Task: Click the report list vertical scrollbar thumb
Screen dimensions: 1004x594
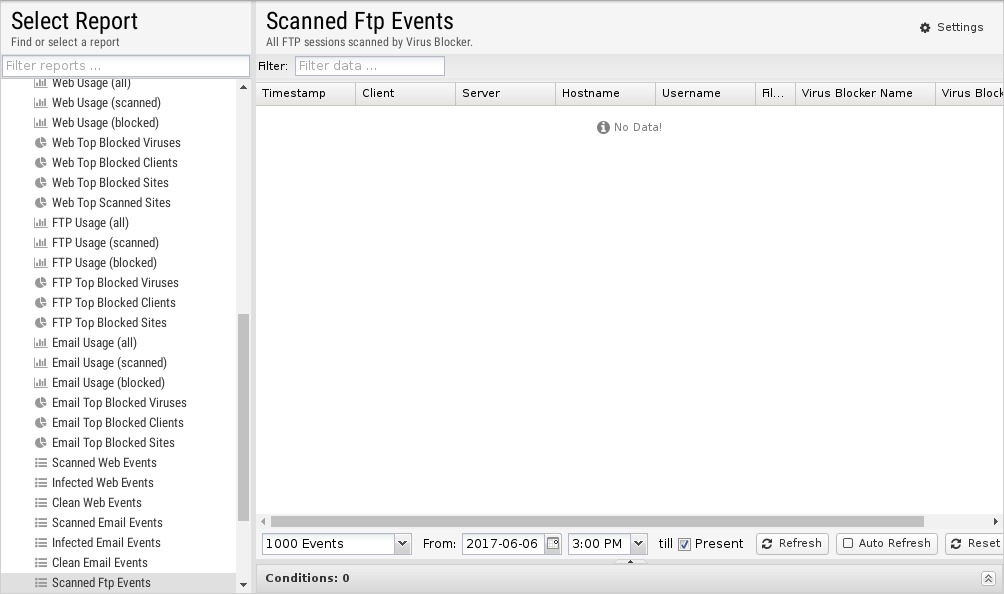Action: tap(243, 417)
